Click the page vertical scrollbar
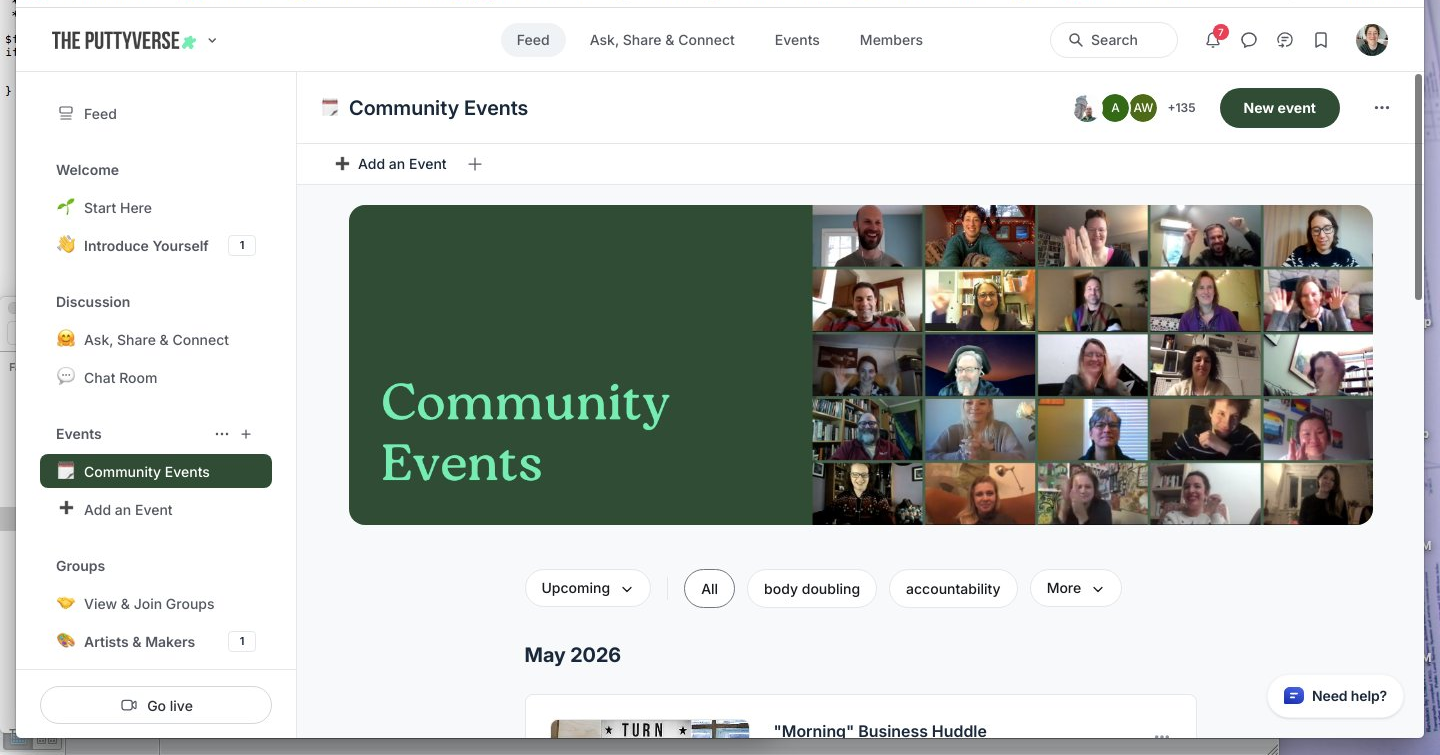This screenshot has width=1440, height=755. (1418, 186)
